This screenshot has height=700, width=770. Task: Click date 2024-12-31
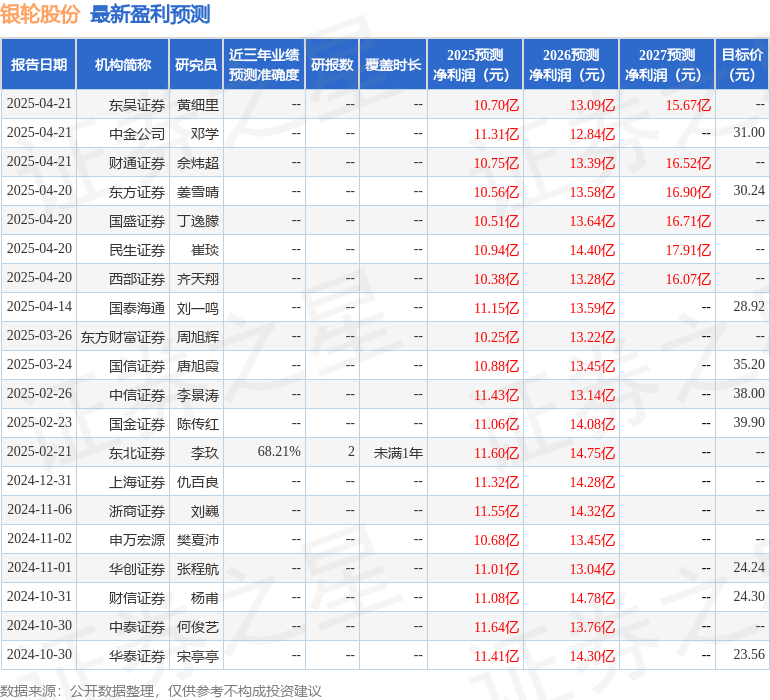coord(39,480)
